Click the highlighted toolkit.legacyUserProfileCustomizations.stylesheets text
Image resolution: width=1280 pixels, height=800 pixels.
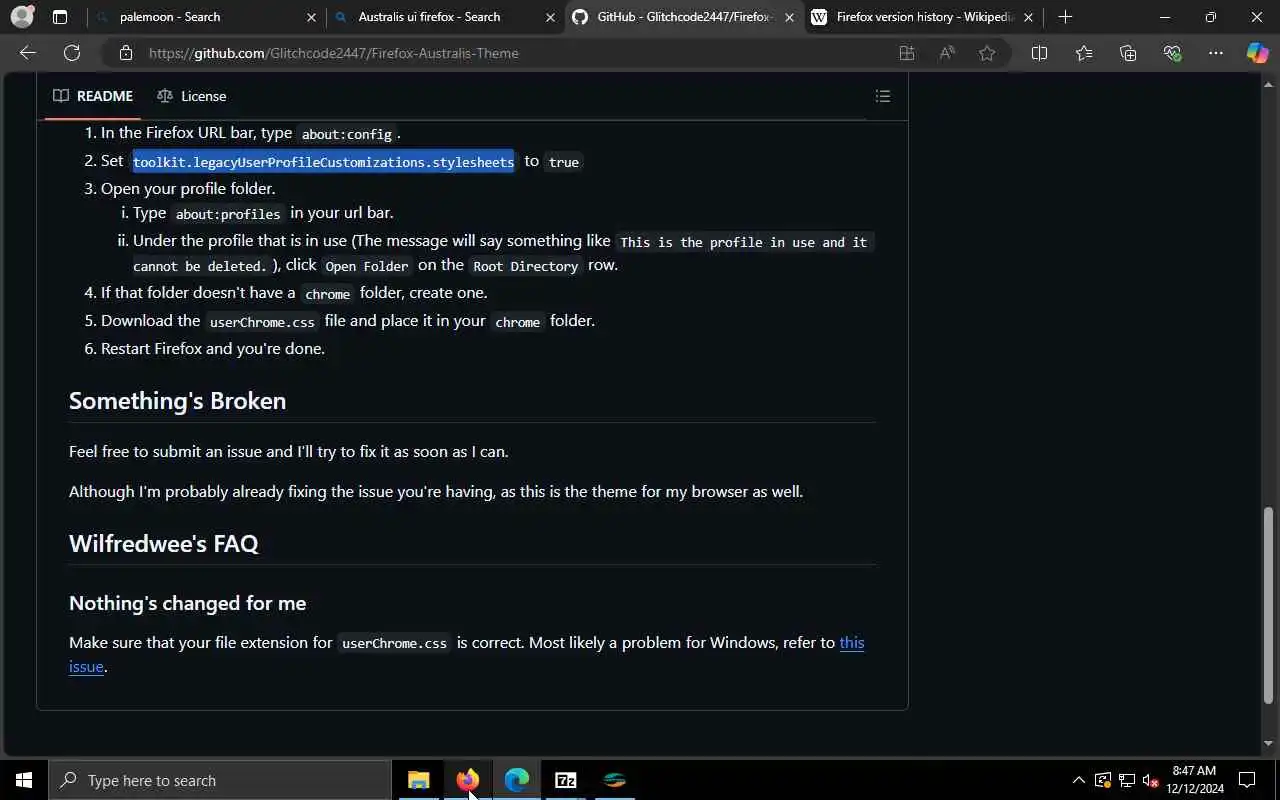(x=323, y=162)
